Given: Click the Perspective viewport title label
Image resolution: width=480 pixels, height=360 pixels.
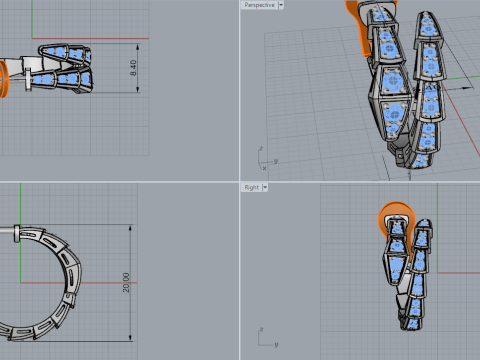Looking at the screenshot, I should pos(259,5).
